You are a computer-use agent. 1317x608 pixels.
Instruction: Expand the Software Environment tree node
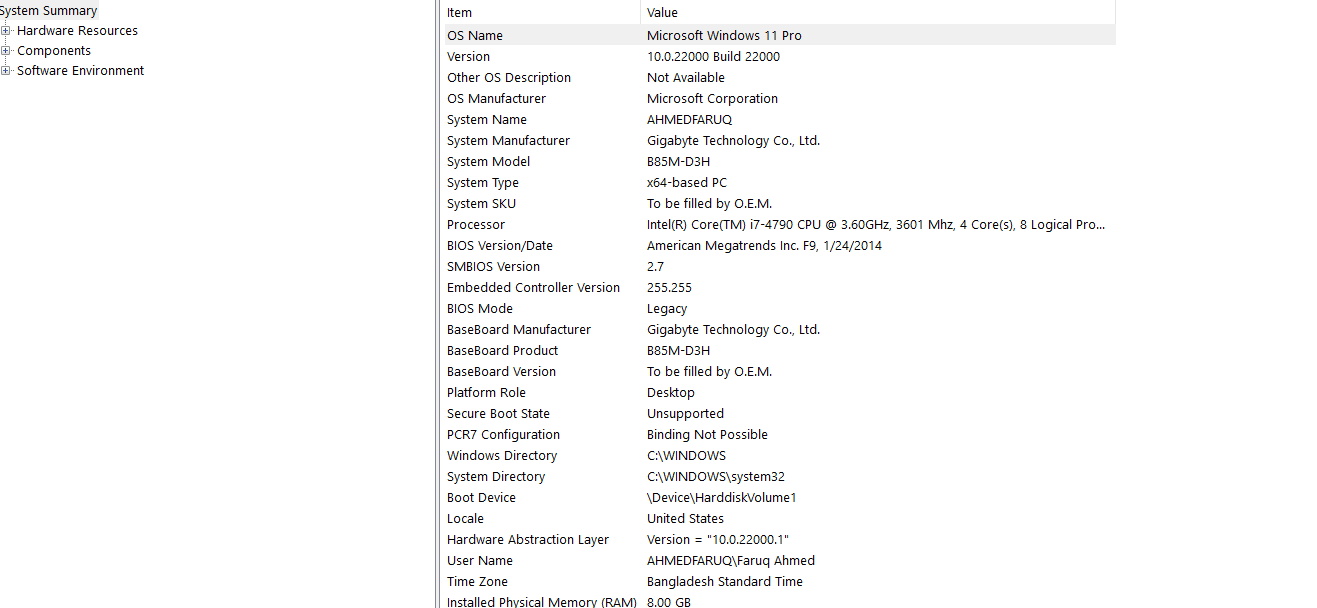tap(5, 71)
